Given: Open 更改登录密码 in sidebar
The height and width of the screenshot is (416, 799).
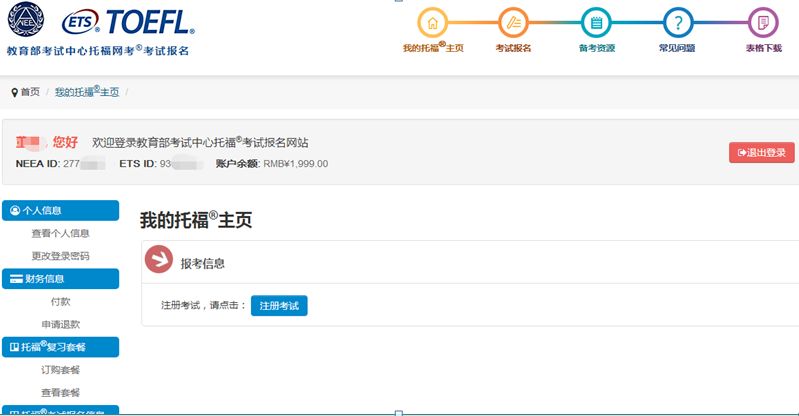Looking at the screenshot, I should pyautogui.click(x=60, y=256).
